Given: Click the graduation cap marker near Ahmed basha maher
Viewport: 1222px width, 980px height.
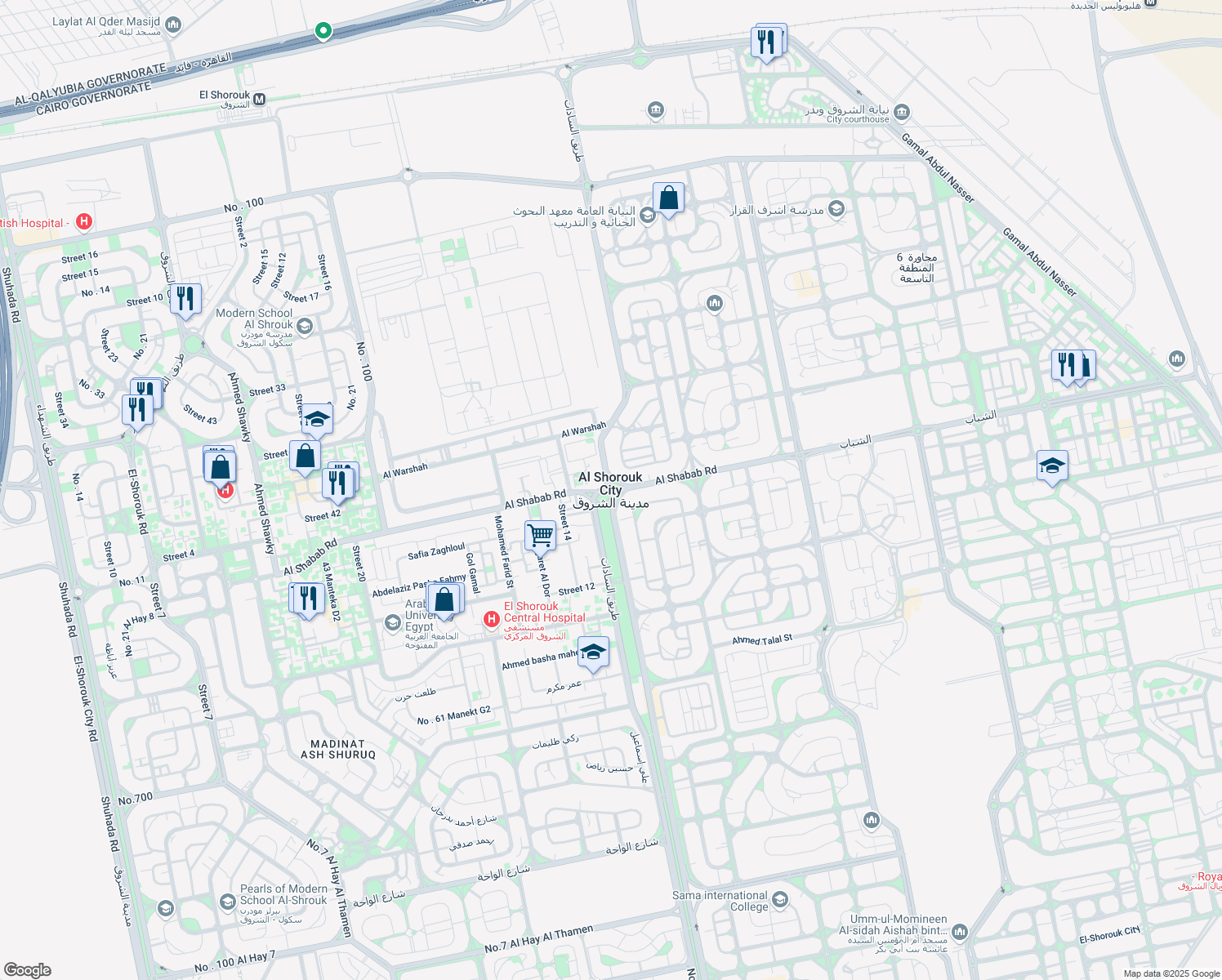Looking at the screenshot, I should (x=594, y=653).
